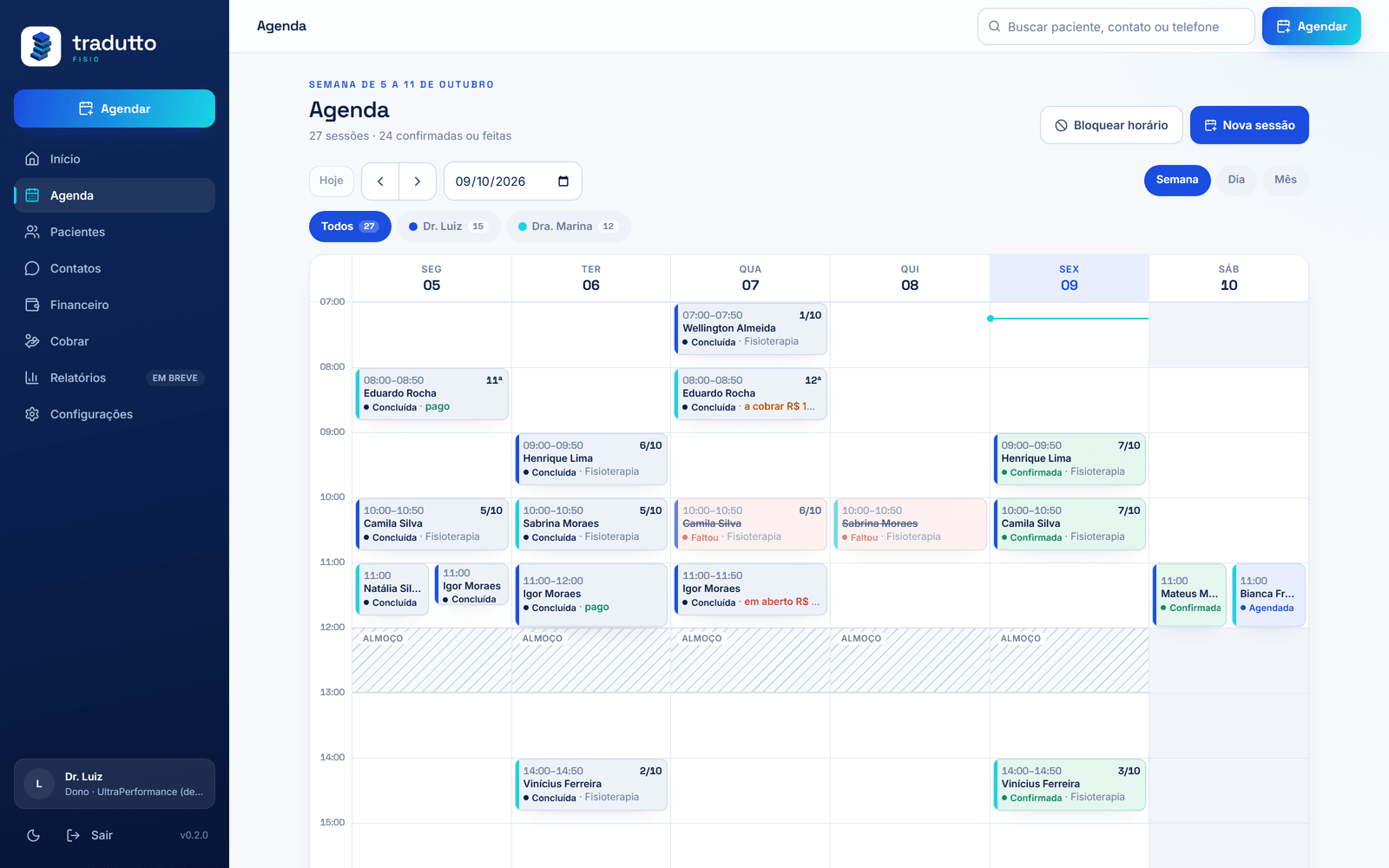Open Configurações in the sidebar

tap(115, 414)
